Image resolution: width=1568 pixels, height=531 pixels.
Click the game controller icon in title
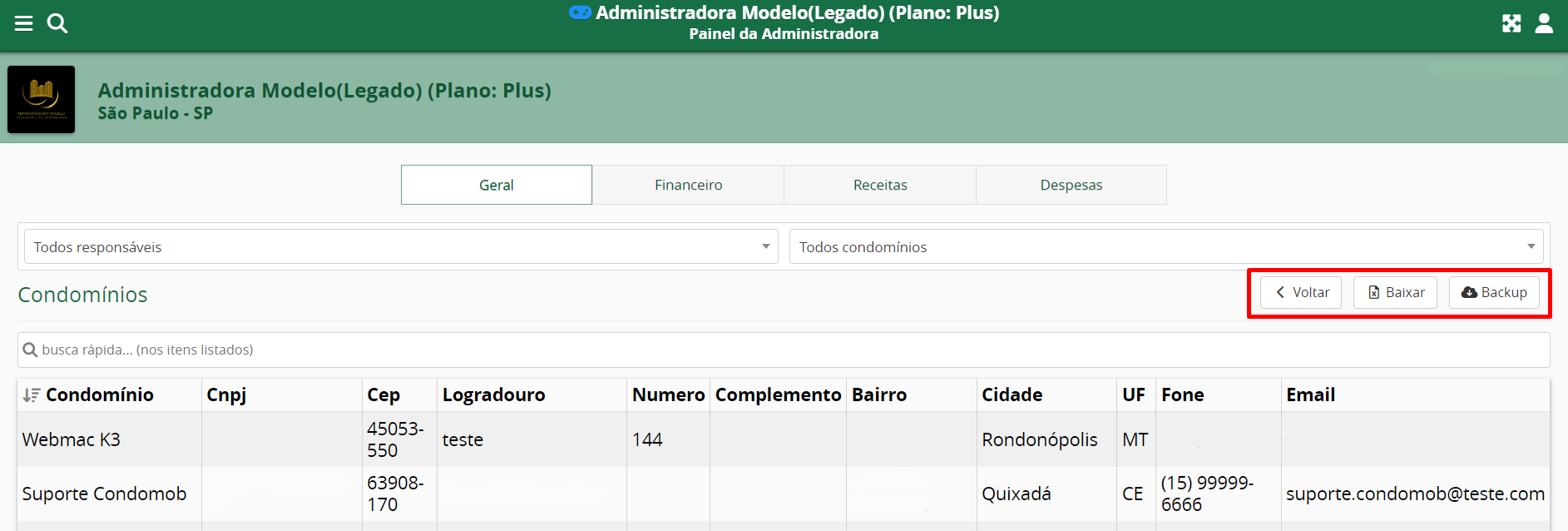580,12
